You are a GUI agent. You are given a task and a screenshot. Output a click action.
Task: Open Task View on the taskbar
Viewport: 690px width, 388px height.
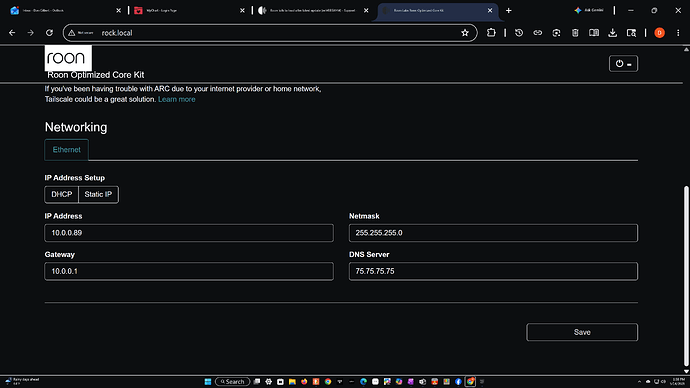pos(257,381)
